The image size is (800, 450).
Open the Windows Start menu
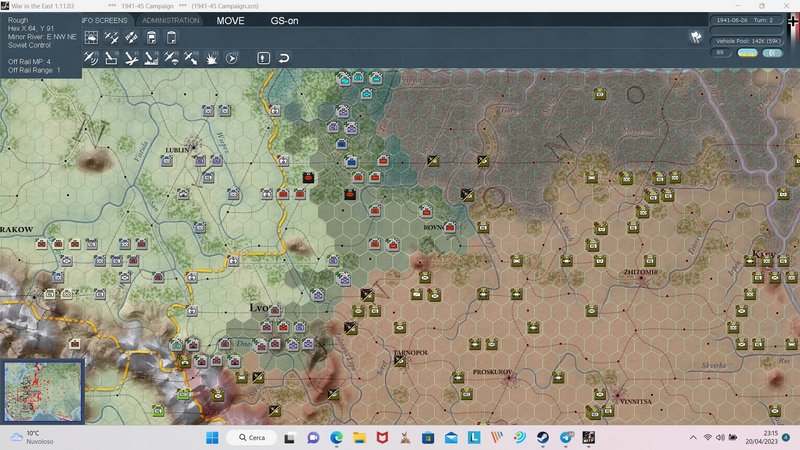coord(212,437)
